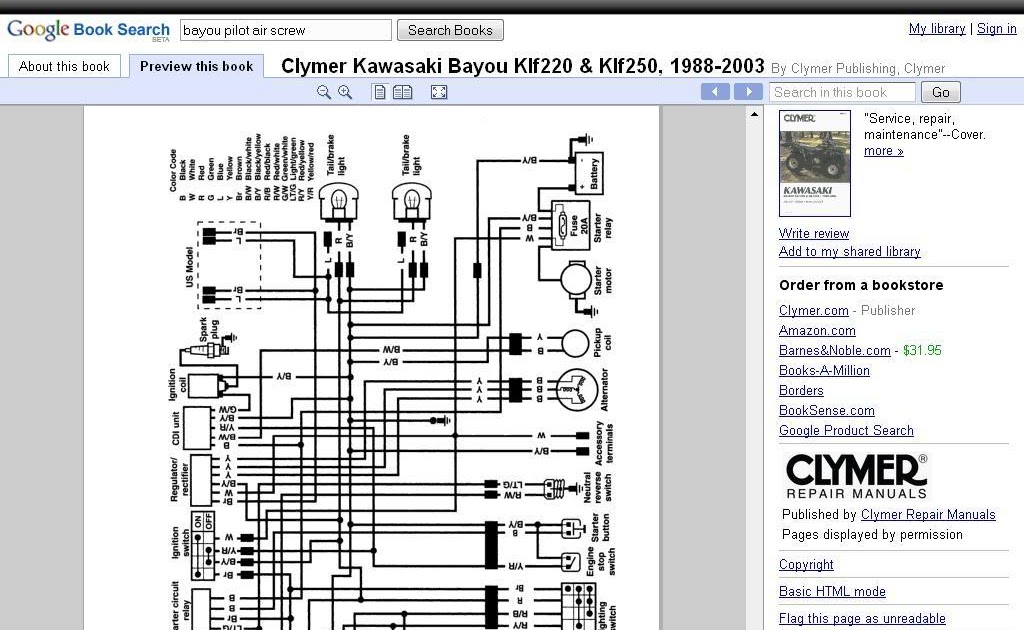Click the book cover thumbnail
Viewport: 1024px width, 630px height.
[x=815, y=163]
